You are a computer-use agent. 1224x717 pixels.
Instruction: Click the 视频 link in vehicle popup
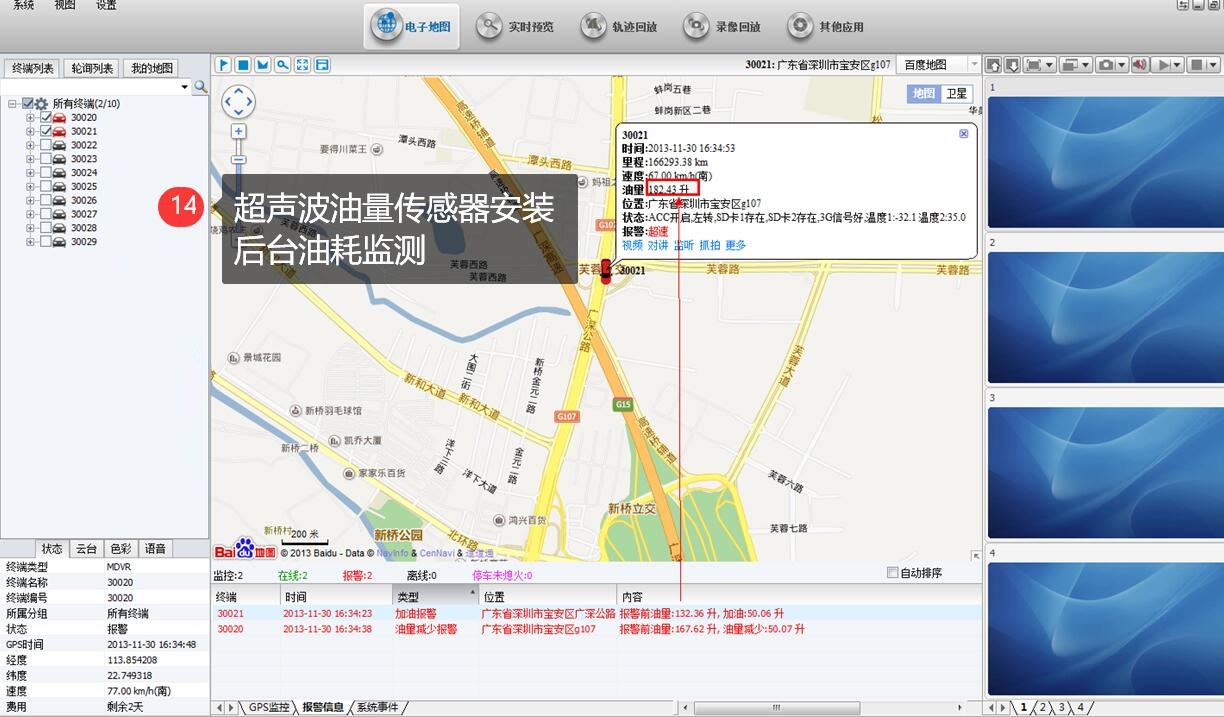click(632, 245)
